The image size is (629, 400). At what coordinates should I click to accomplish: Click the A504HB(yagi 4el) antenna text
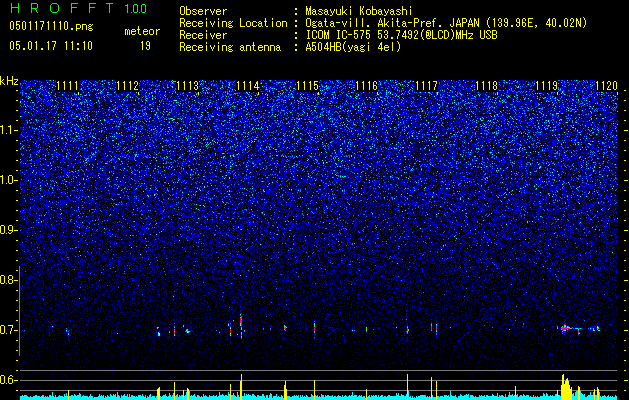[353, 47]
